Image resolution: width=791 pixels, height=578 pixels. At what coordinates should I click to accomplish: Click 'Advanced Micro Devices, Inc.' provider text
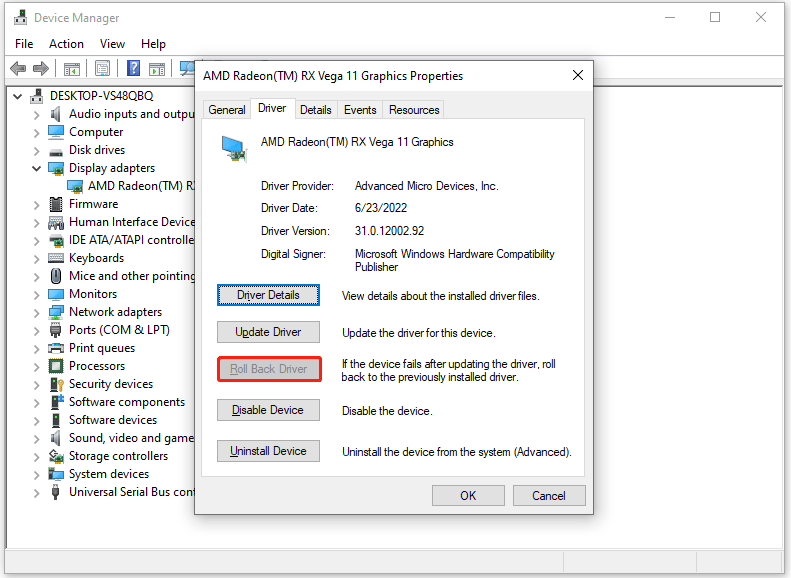(427, 186)
